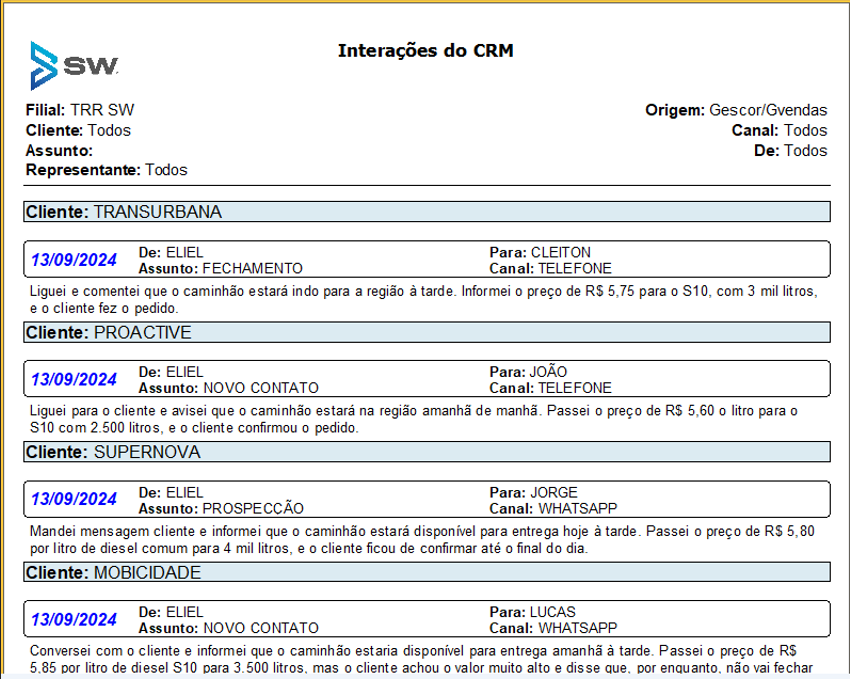
Task: Click the note starting 'Liguei e comentei que o caminhão'
Action: (x=423, y=300)
